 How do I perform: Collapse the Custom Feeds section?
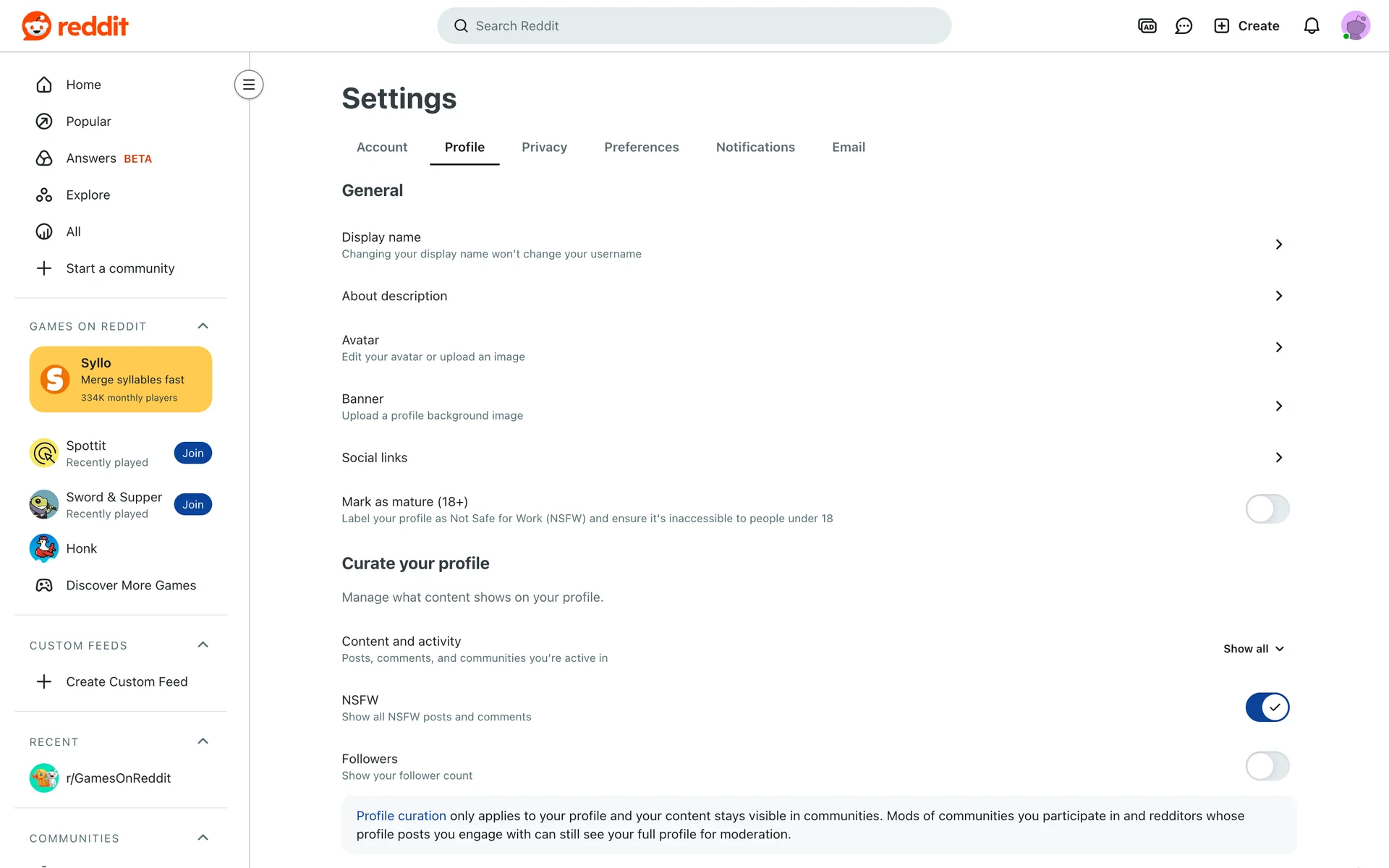click(x=203, y=645)
